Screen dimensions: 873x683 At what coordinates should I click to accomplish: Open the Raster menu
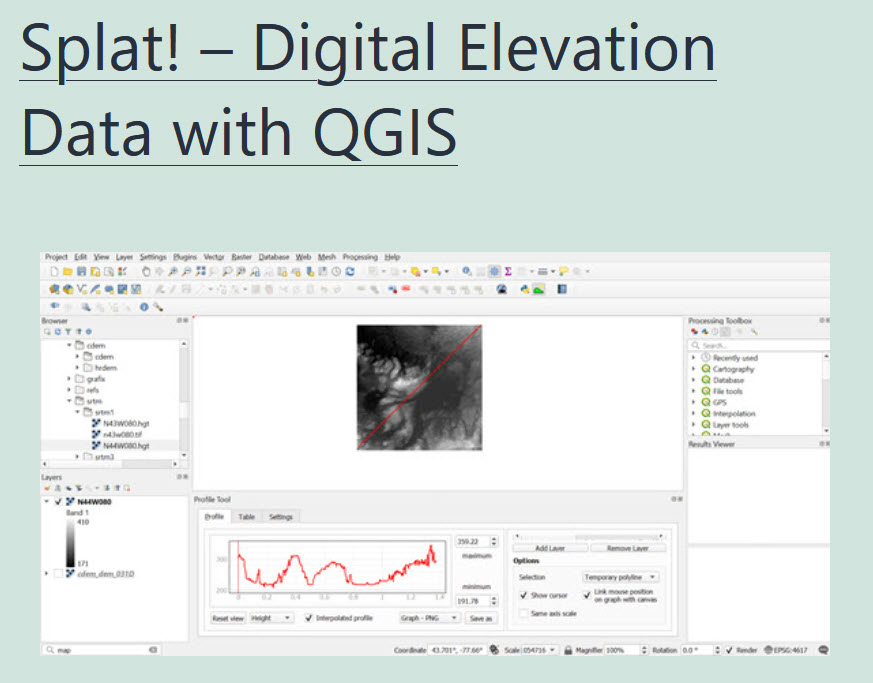(x=241, y=257)
